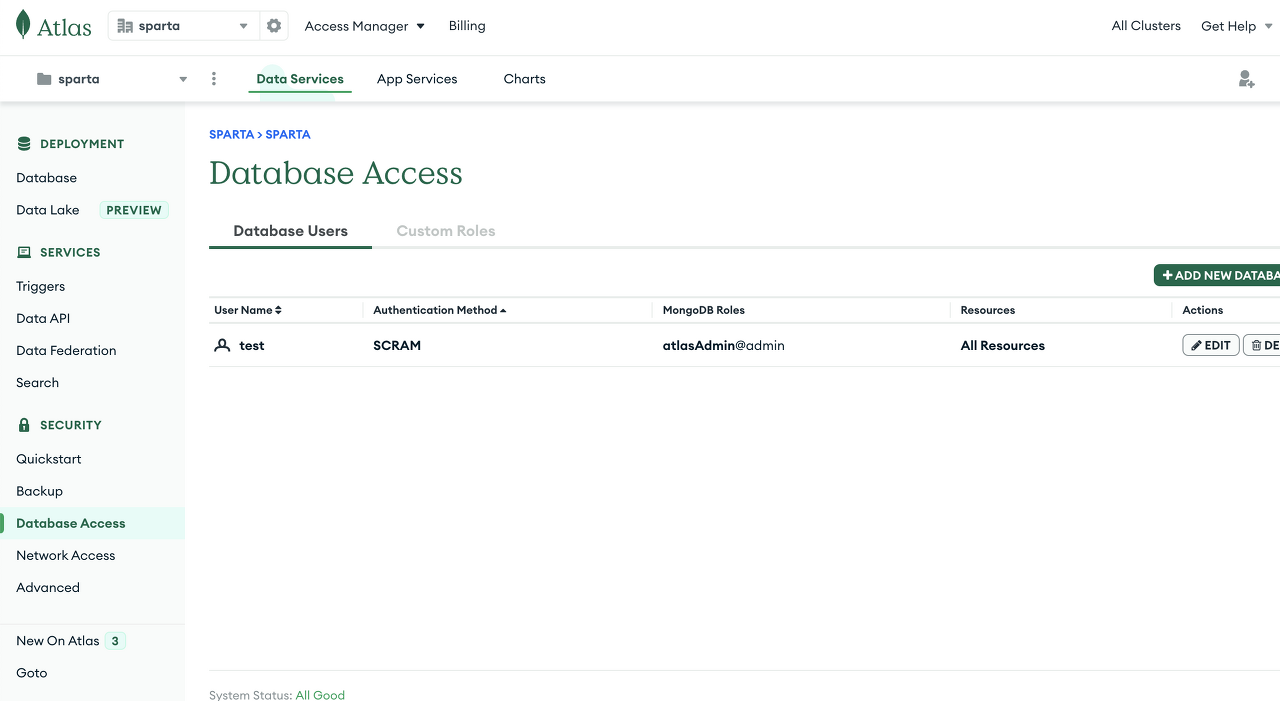Click the MongoDB Roles column header
The image size is (1280, 701).
click(x=704, y=310)
